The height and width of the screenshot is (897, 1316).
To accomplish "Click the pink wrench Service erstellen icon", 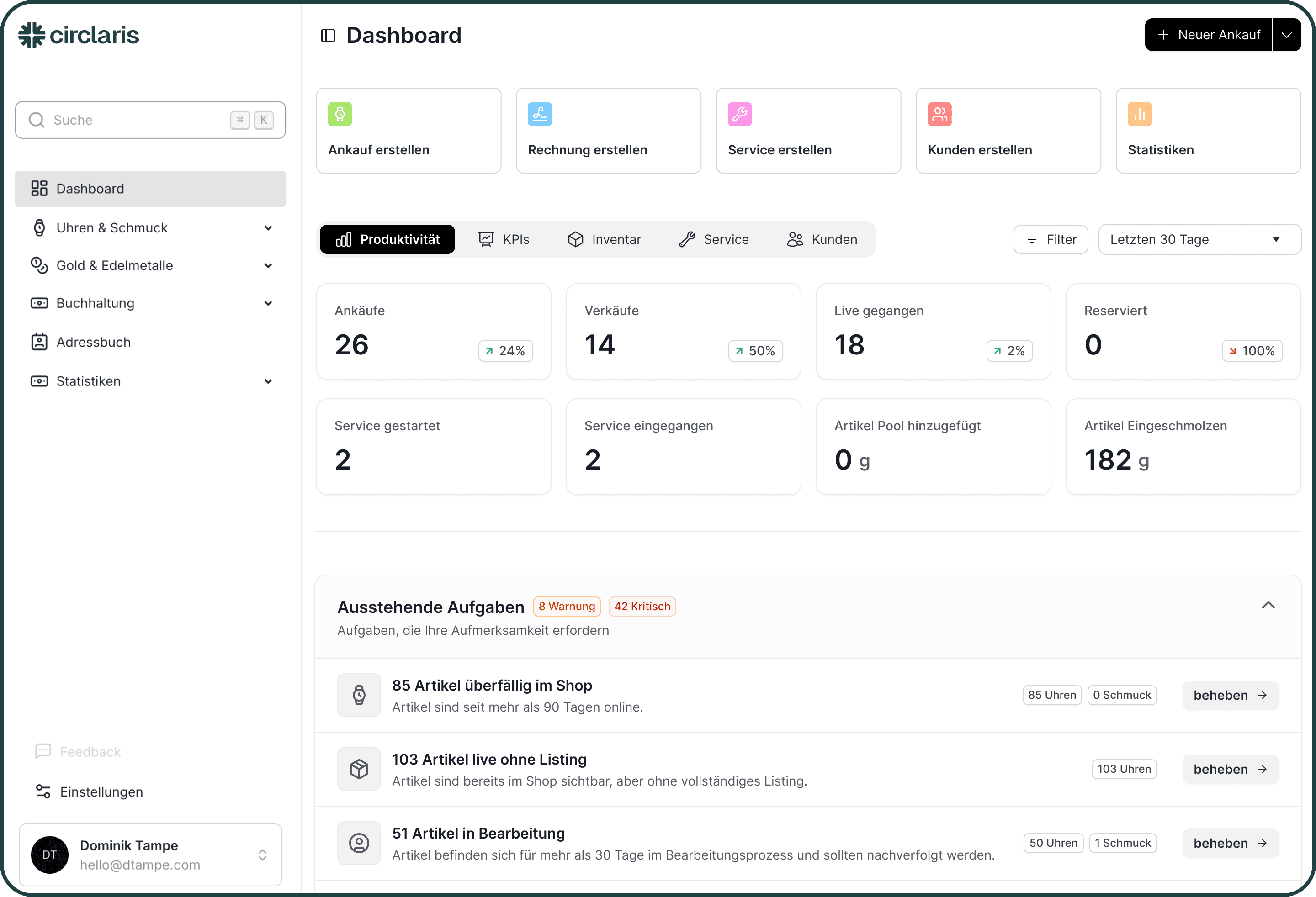I will pos(739,114).
